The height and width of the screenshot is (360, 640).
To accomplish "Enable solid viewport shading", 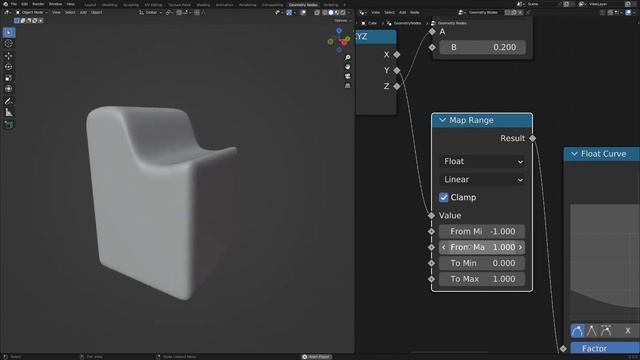I will pyautogui.click(x=331, y=13).
